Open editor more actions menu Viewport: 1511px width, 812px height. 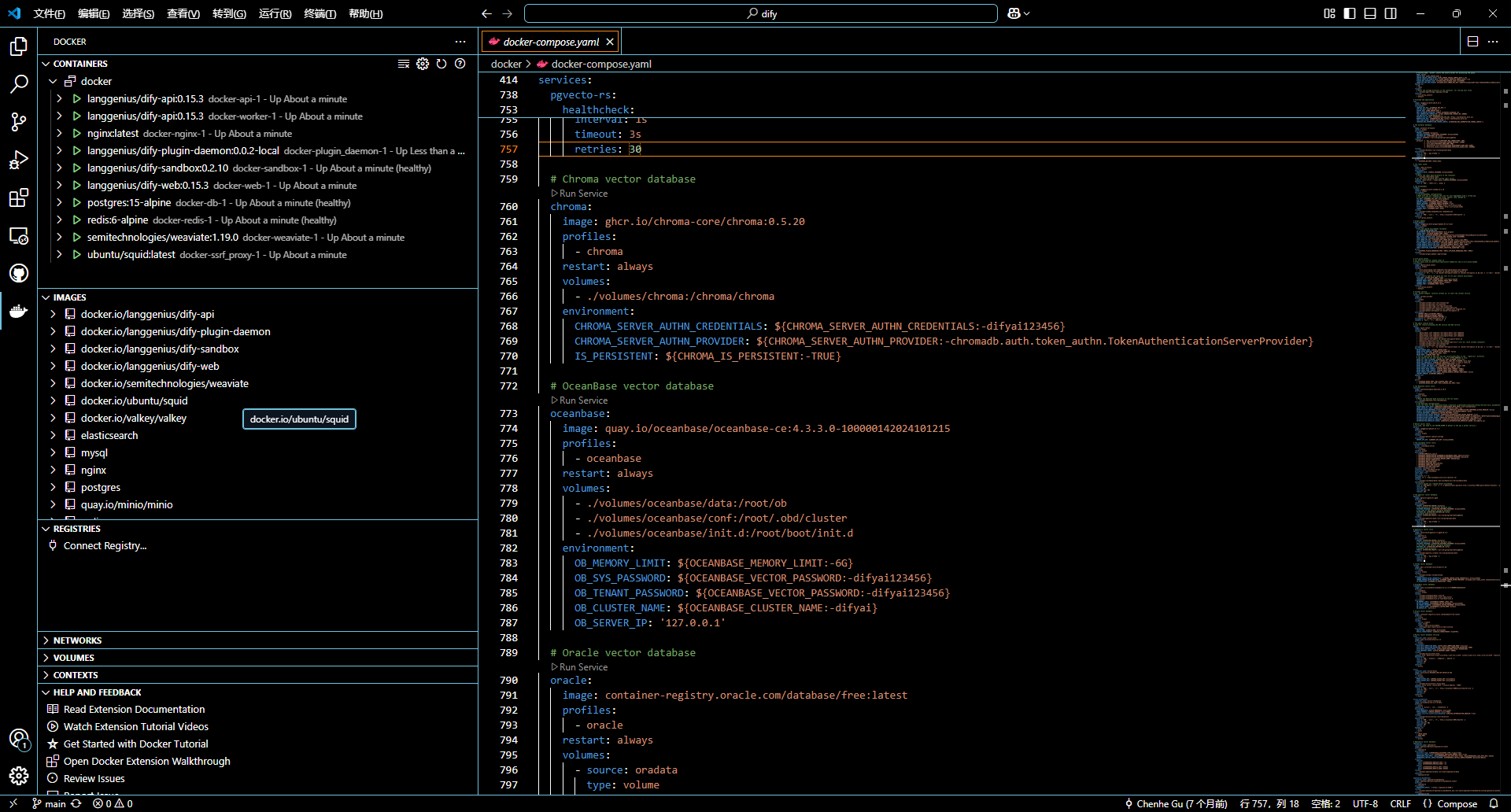(1493, 42)
